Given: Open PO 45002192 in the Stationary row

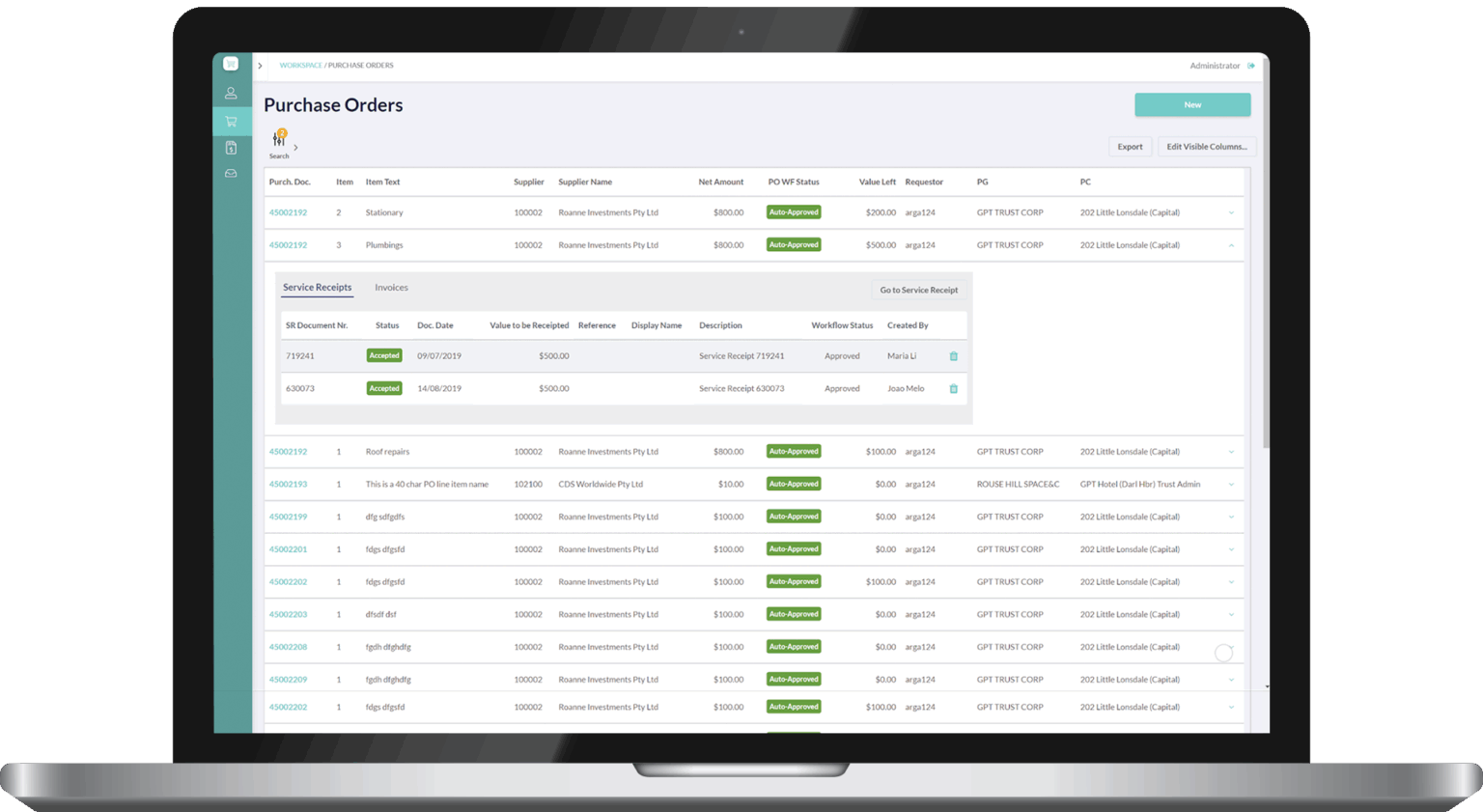Looking at the screenshot, I should [288, 212].
